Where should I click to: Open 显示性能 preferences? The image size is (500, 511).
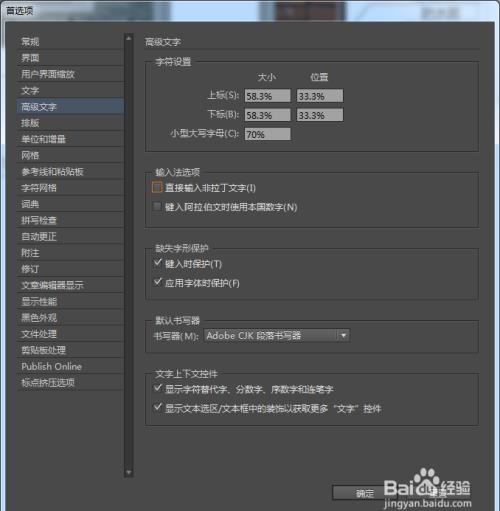tap(70, 302)
